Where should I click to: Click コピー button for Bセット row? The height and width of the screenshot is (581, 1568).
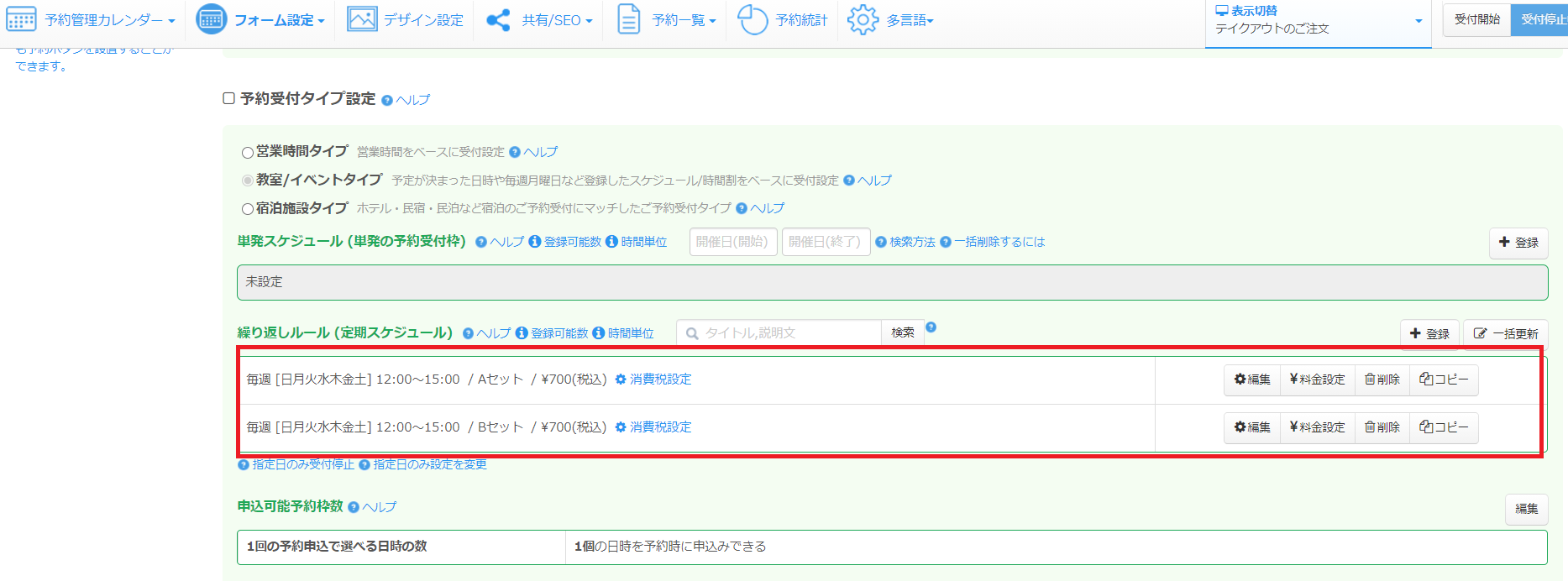(1444, 427)
